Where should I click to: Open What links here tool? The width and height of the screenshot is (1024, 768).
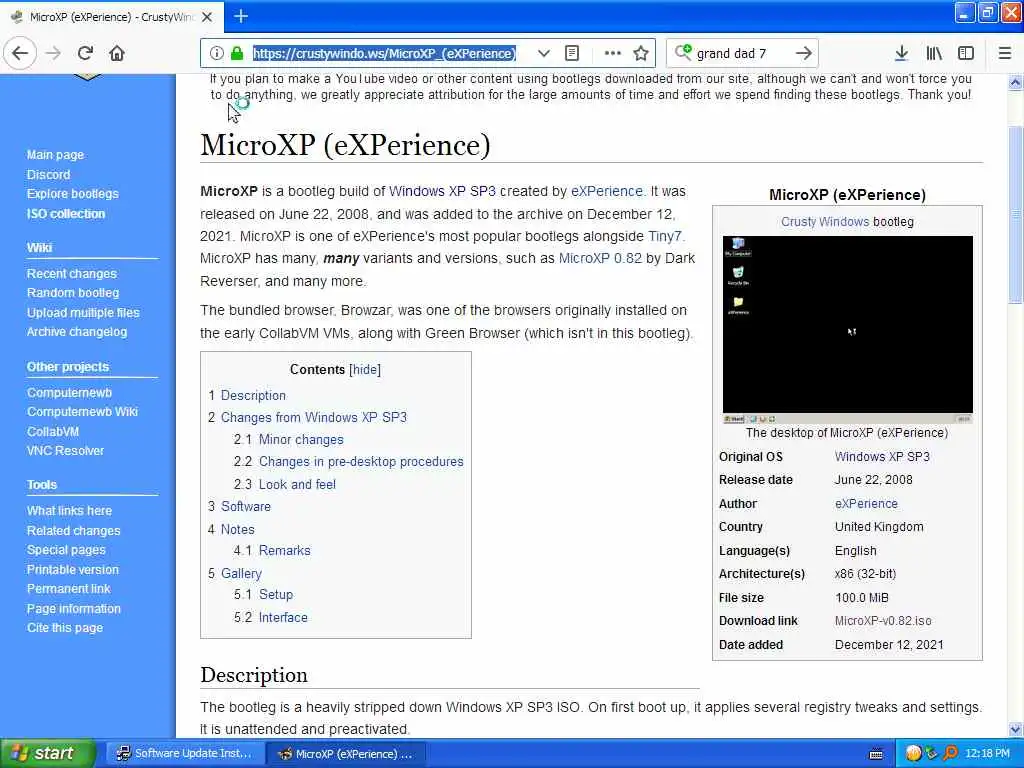[69, 511]
